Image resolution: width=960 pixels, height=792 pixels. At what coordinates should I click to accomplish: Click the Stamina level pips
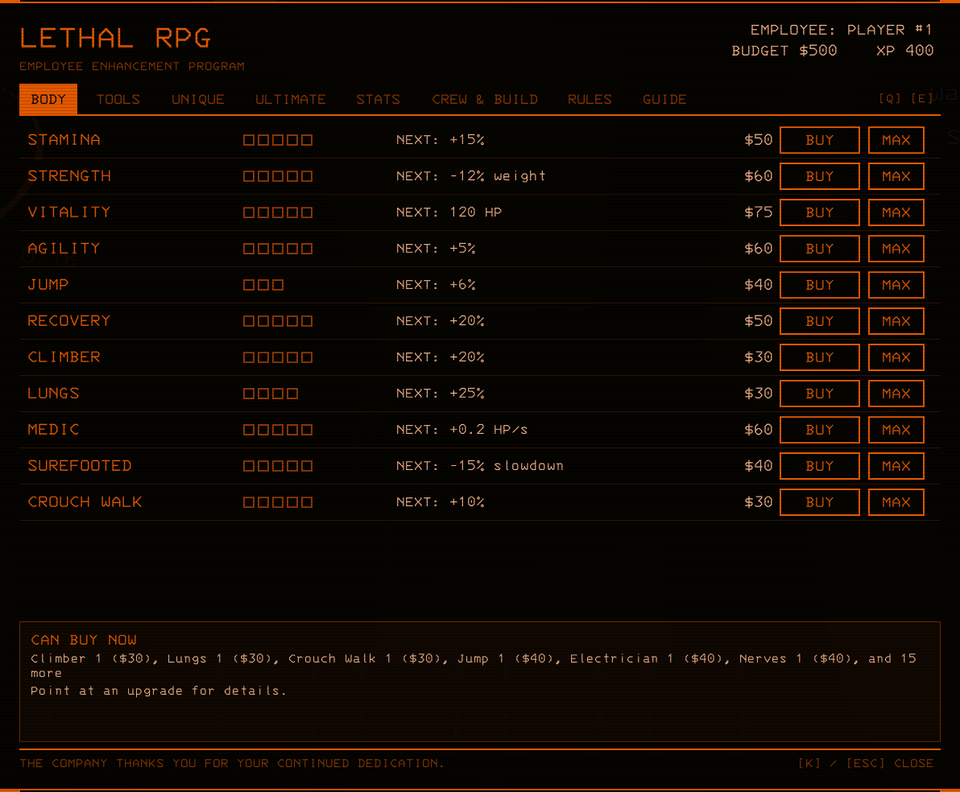(278, 140)
